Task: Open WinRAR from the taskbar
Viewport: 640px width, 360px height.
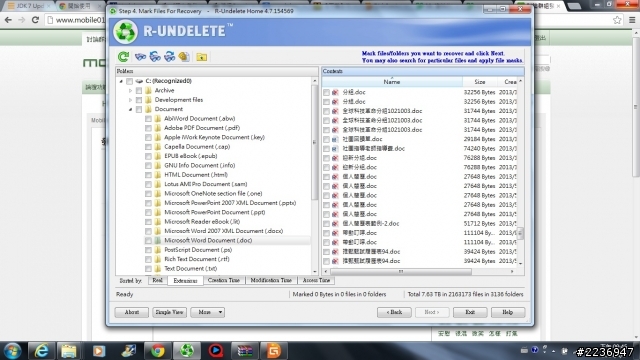Action: tap(244, 351)
